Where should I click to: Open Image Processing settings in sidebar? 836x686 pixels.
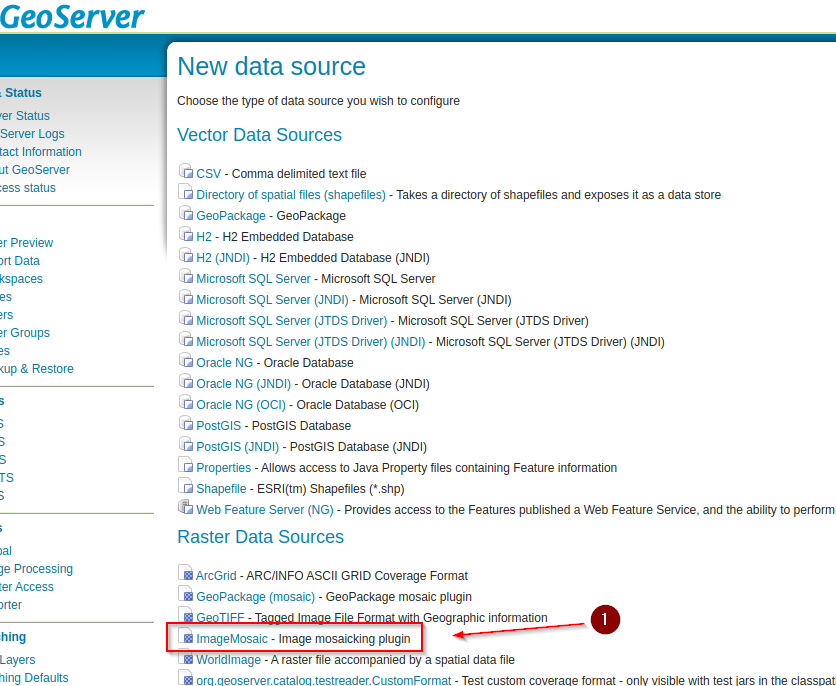point(36,569)
